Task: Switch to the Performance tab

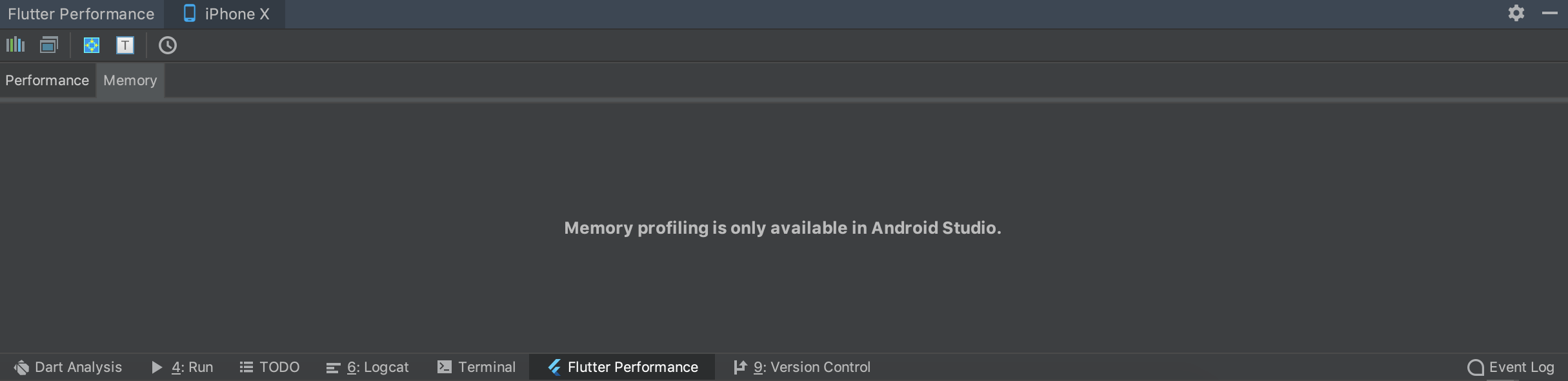Action: pos(47,79)
